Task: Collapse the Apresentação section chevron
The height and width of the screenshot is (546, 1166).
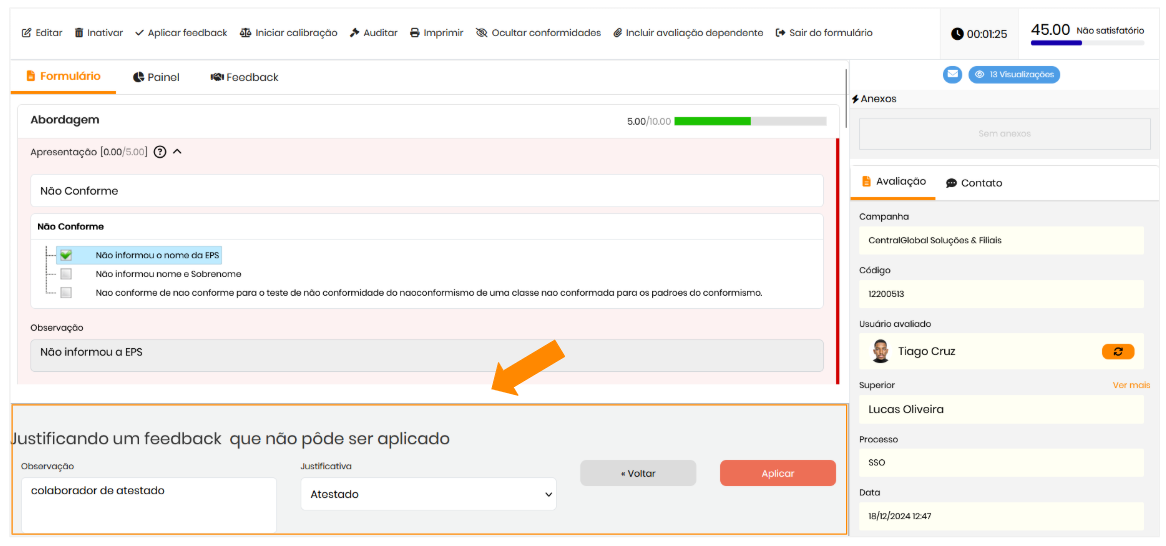Action: point(178,152)
